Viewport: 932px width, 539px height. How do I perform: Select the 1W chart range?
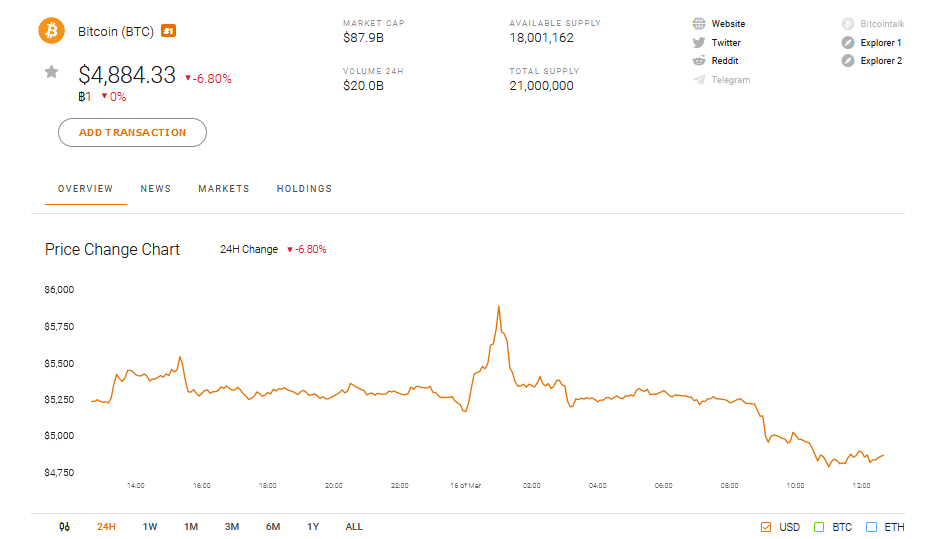150,527
